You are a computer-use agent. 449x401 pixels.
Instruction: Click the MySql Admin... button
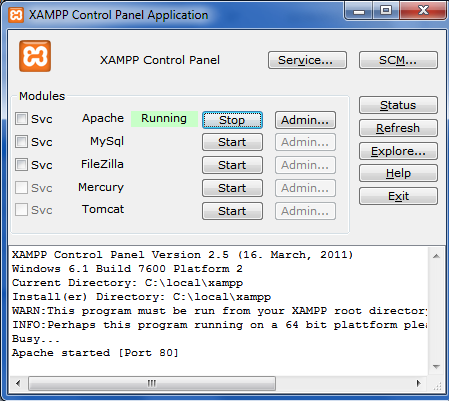[x=305, y=142]
